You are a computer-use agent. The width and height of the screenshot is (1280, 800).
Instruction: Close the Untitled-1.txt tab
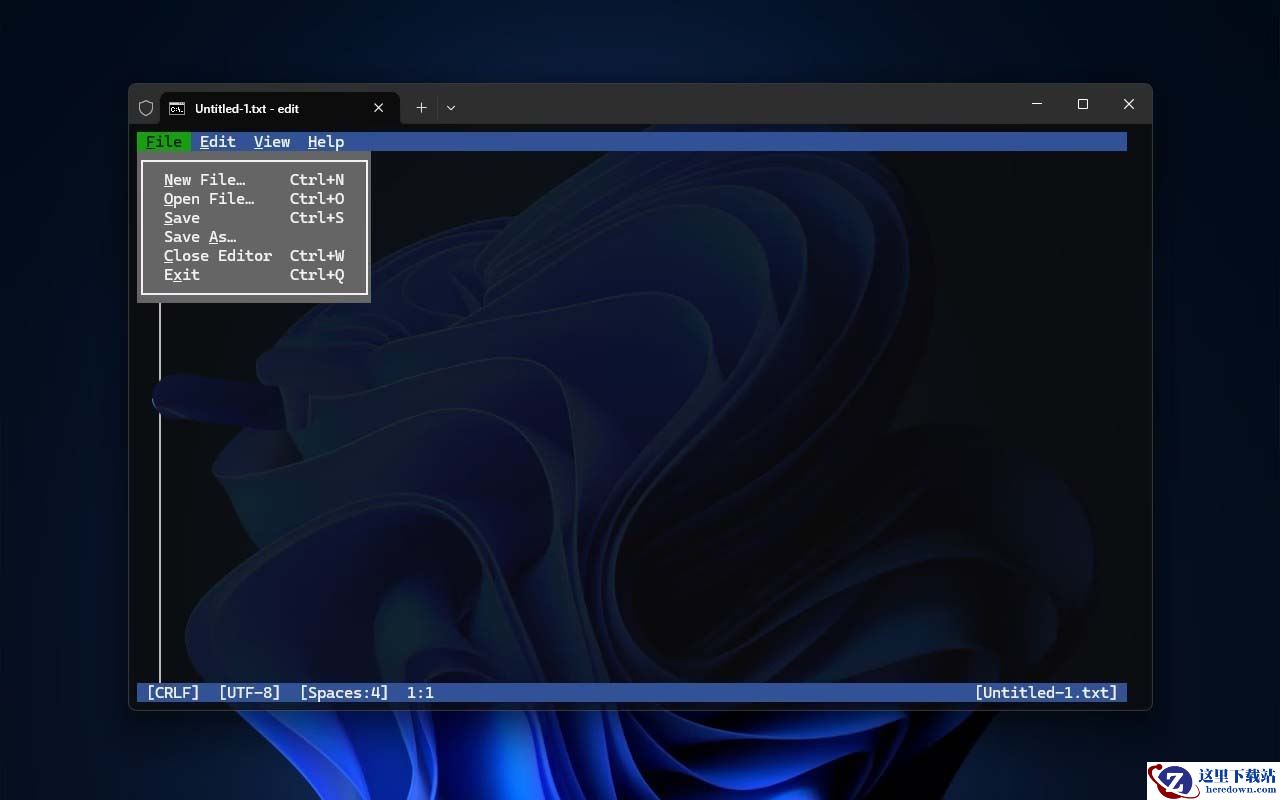pyautogui.click(x=379, y=108)
